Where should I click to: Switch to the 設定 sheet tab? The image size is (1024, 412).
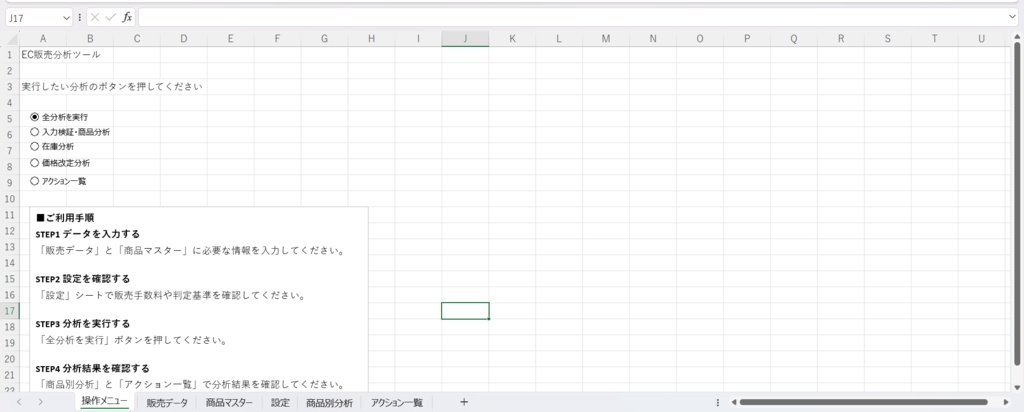coord(280,403)
